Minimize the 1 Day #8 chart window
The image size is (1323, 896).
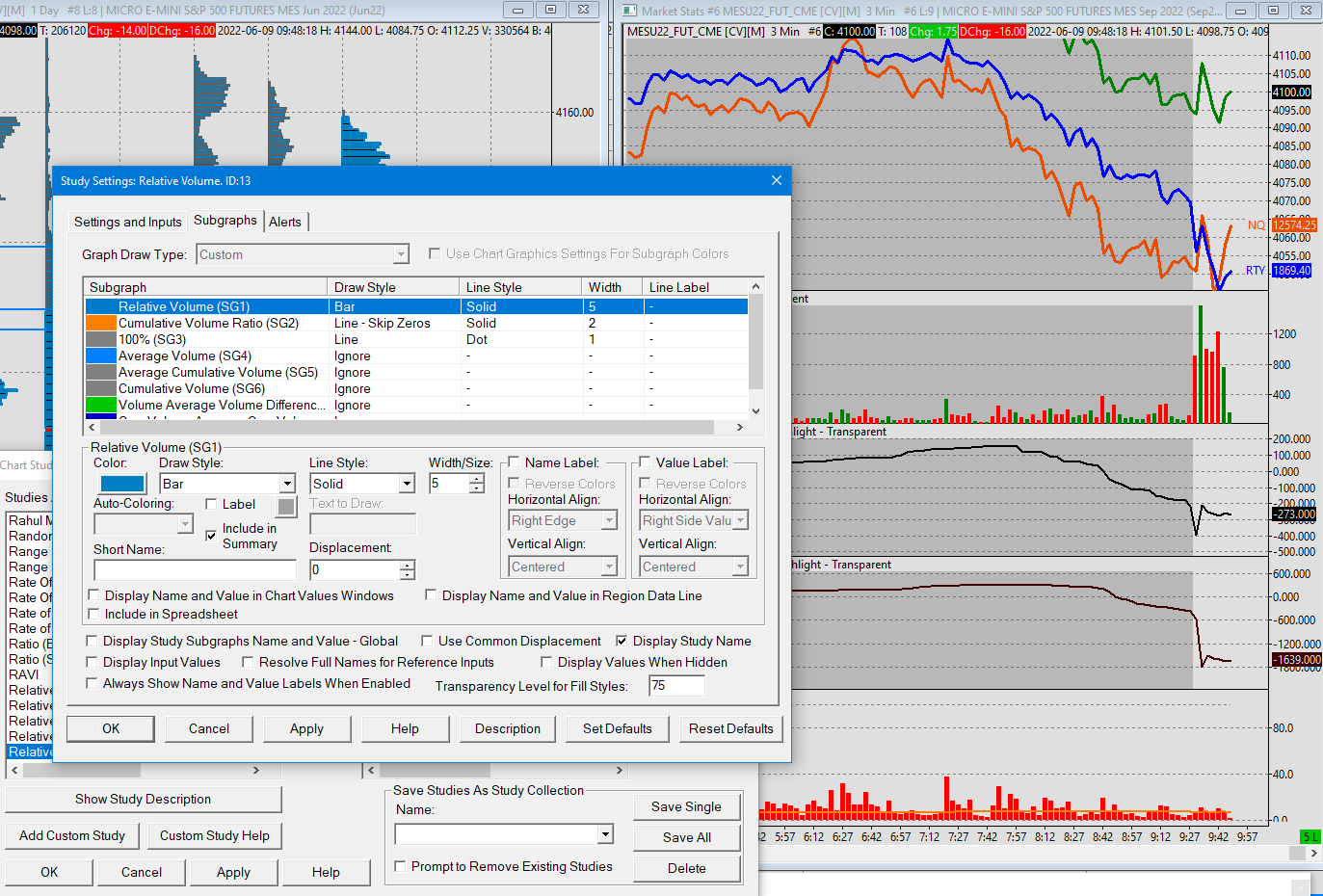(517, 11)
